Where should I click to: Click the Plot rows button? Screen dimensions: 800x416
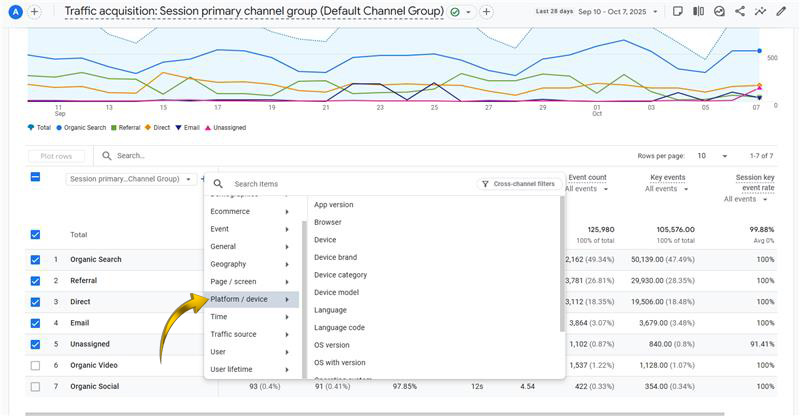[x=56, y=156]
